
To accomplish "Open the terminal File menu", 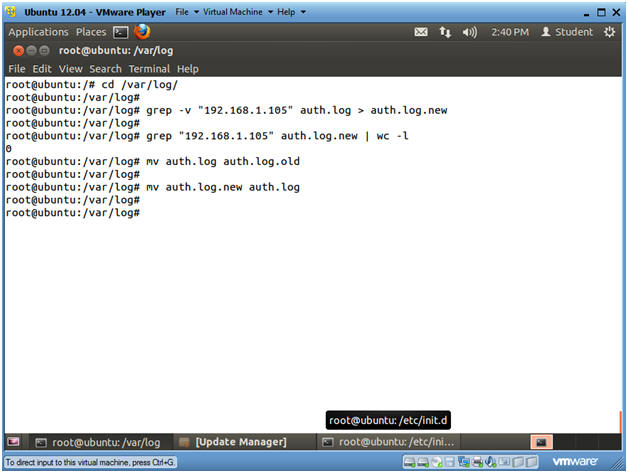I will point(17,69).
